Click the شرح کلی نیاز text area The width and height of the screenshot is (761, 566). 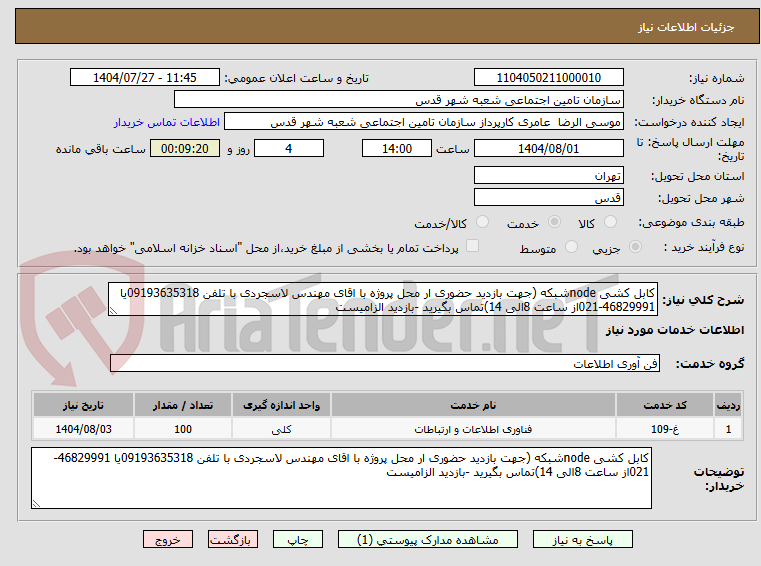click(382, 300)
